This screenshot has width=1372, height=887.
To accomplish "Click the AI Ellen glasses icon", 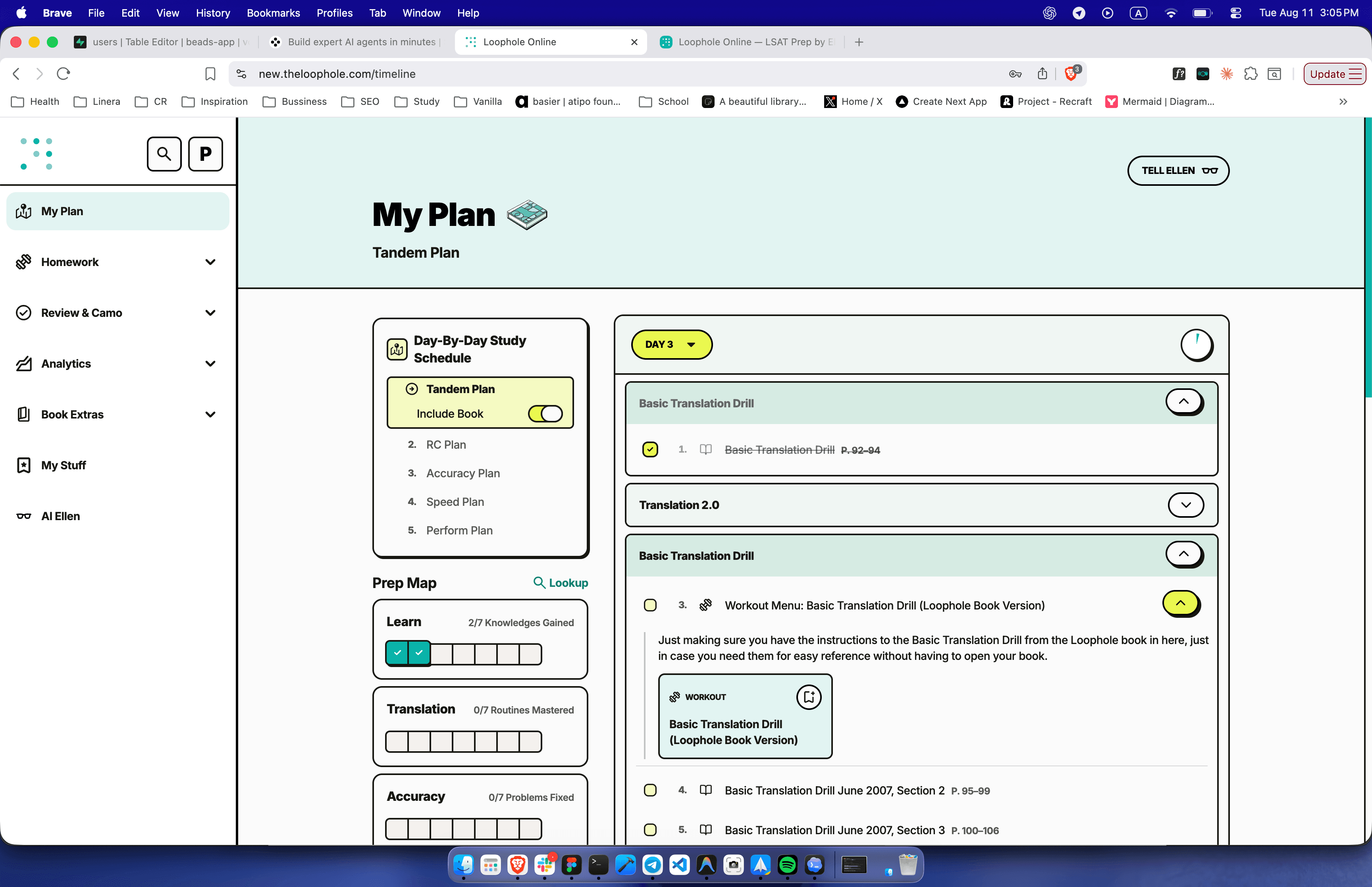I will coord(23,516).
